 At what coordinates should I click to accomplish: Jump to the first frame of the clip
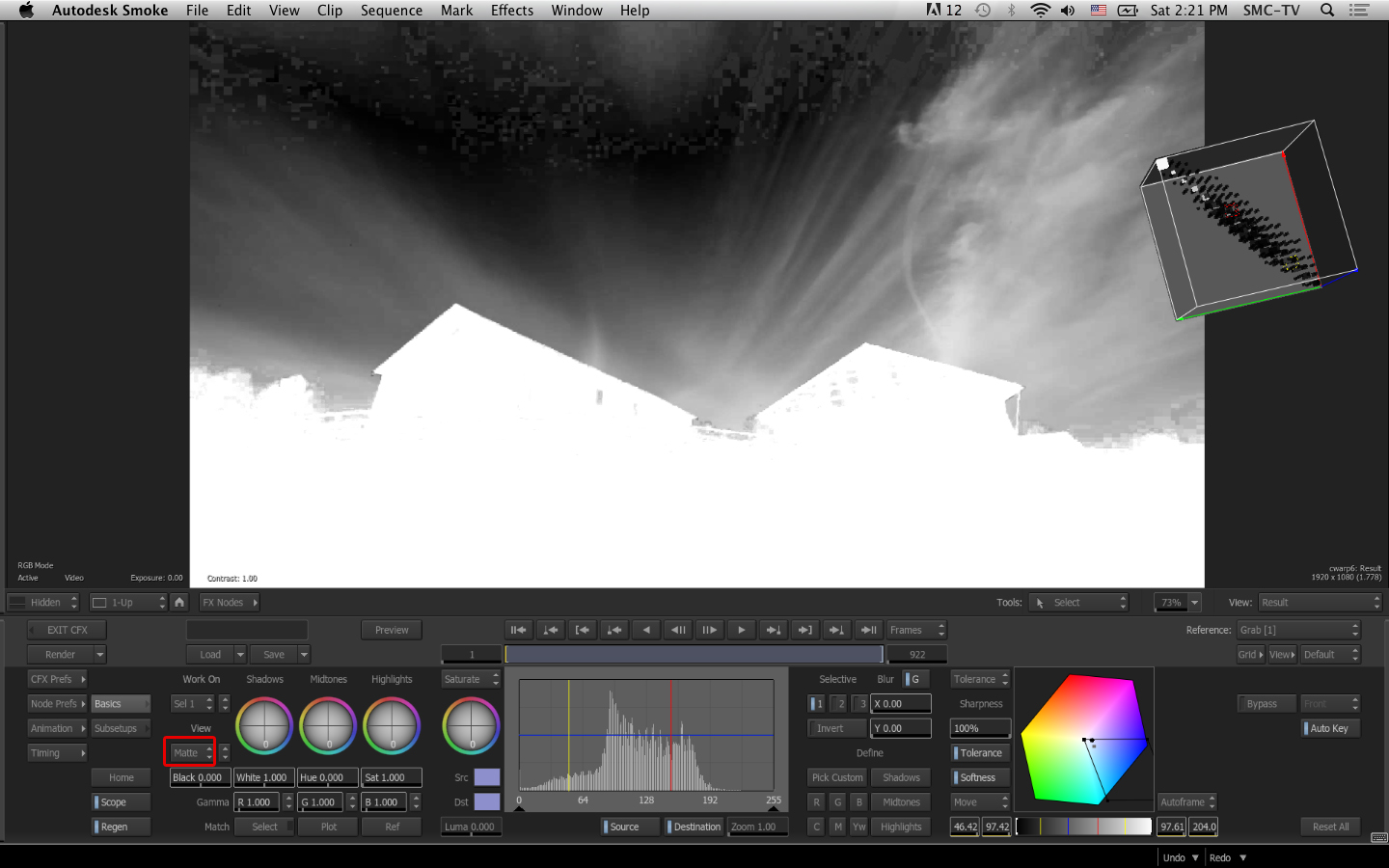(519, 630)
